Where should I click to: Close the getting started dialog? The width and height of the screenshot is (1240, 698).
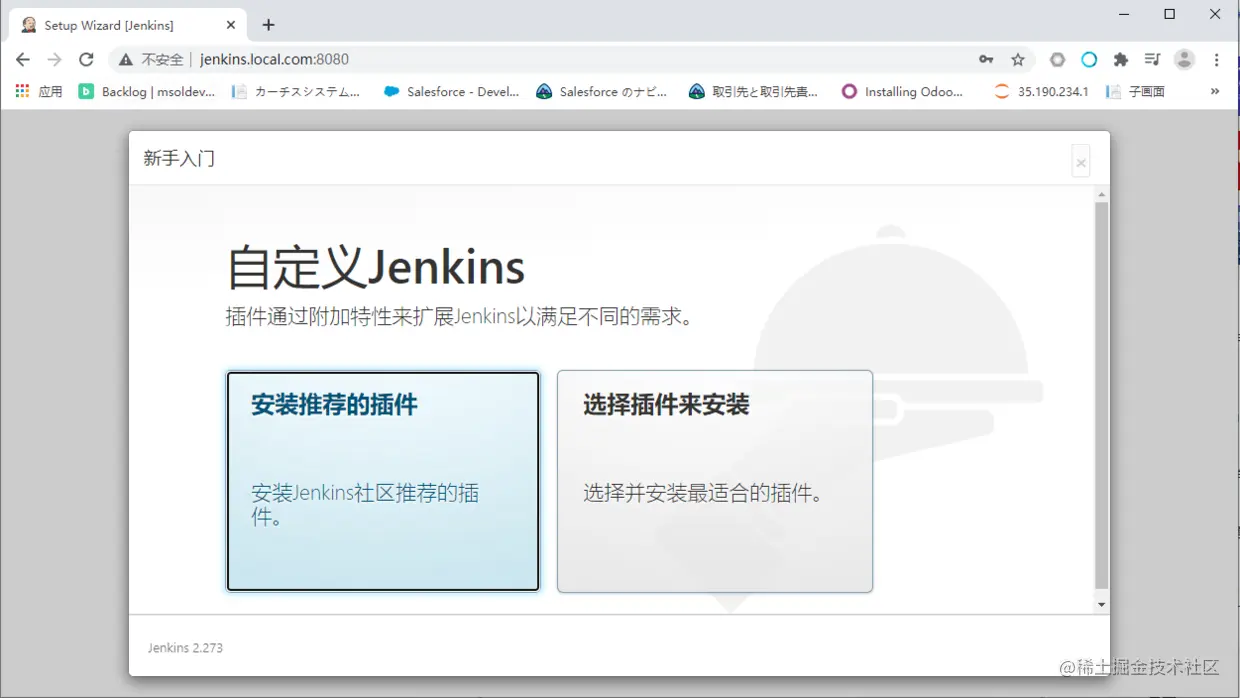pyautogui.click(x=1081, y=162)
